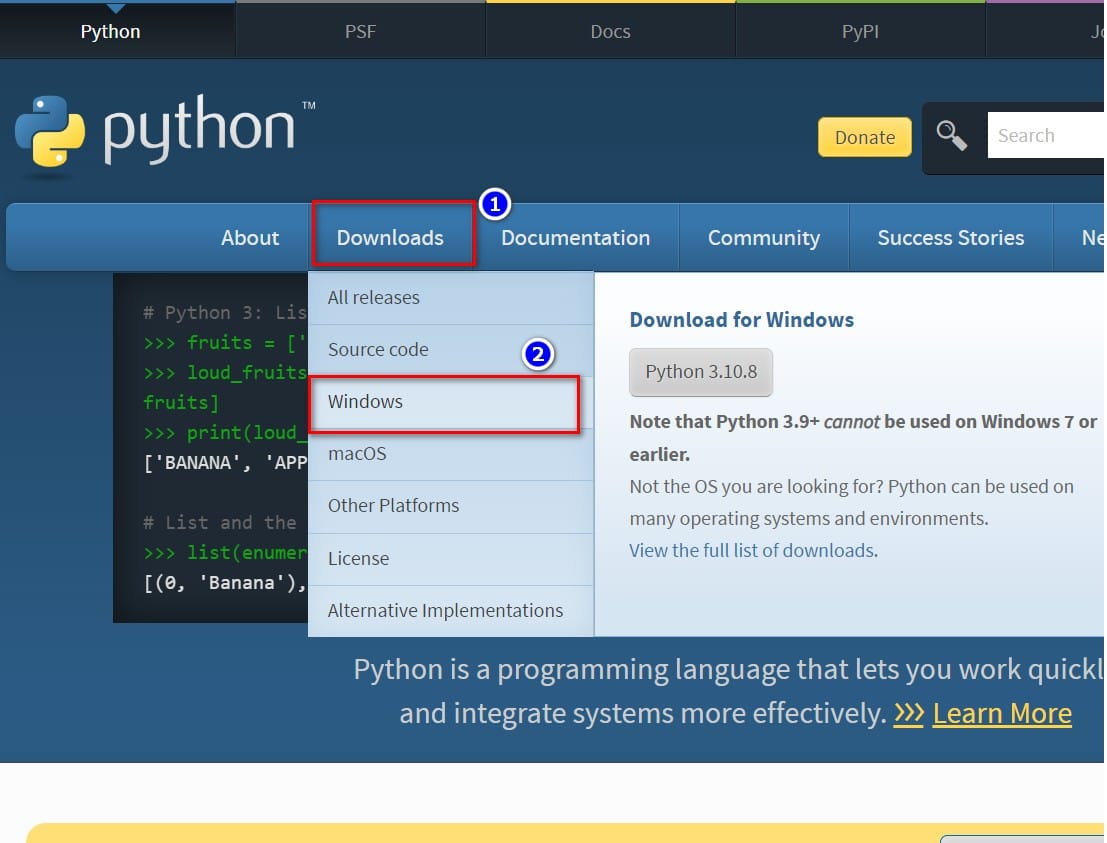This screenshot has height=843, width=1107.
Task: Select Other Platforms in Downloads dropdown
Action: tap(450, 506)
